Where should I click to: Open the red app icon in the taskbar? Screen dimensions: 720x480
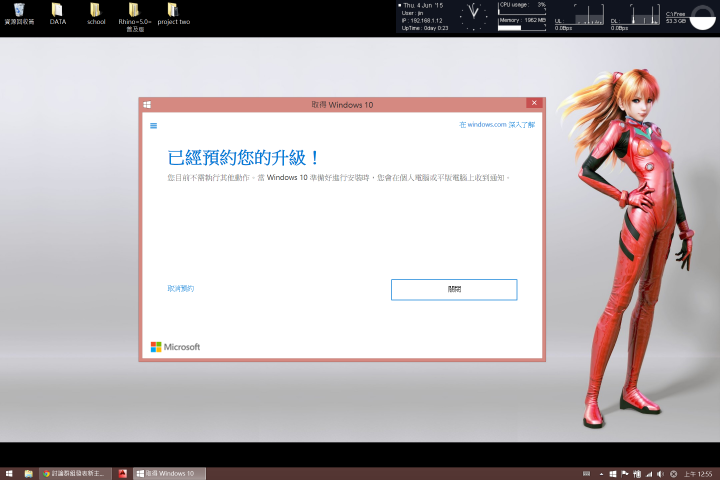pyautogui.click(x=123, y=474)
